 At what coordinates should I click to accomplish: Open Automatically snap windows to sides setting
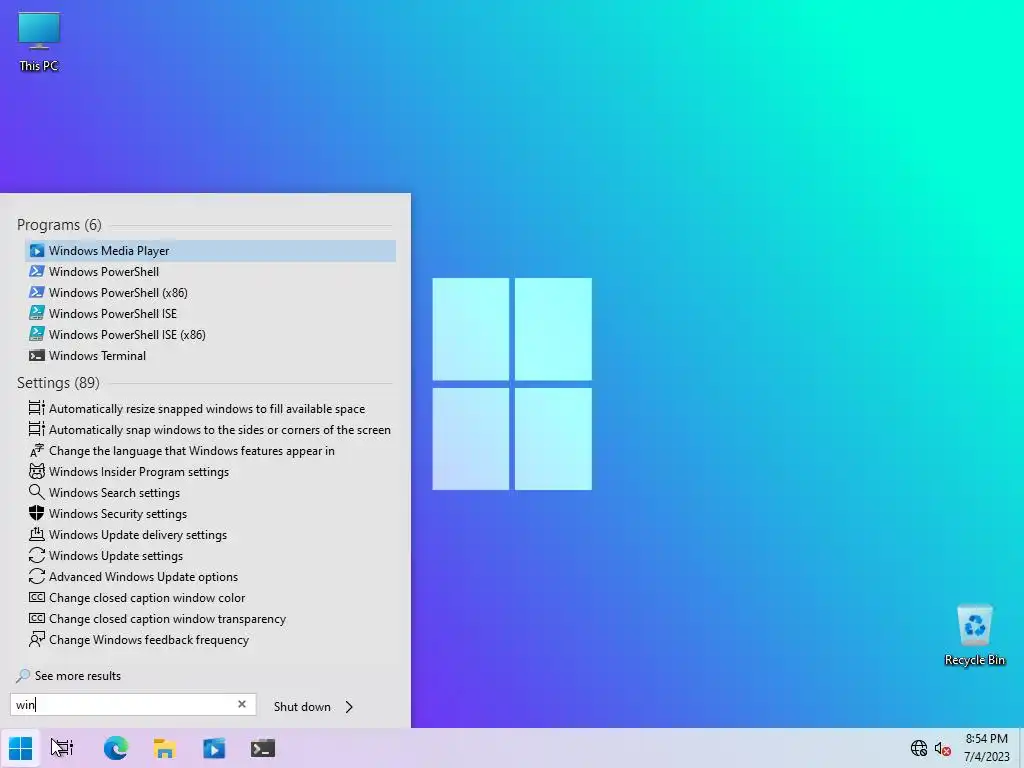[x=210, y=430]
